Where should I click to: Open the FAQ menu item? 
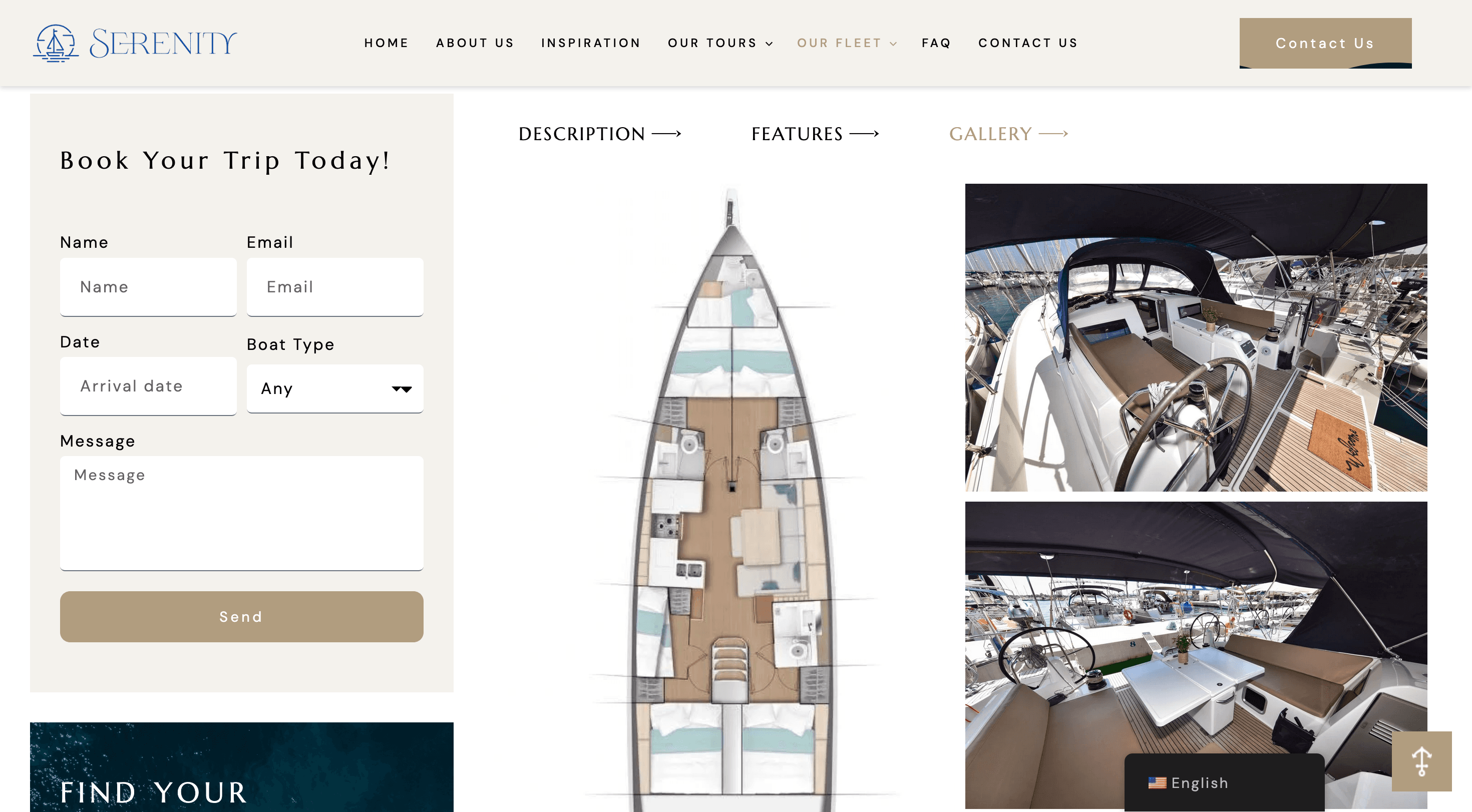(x=936, y=43)
